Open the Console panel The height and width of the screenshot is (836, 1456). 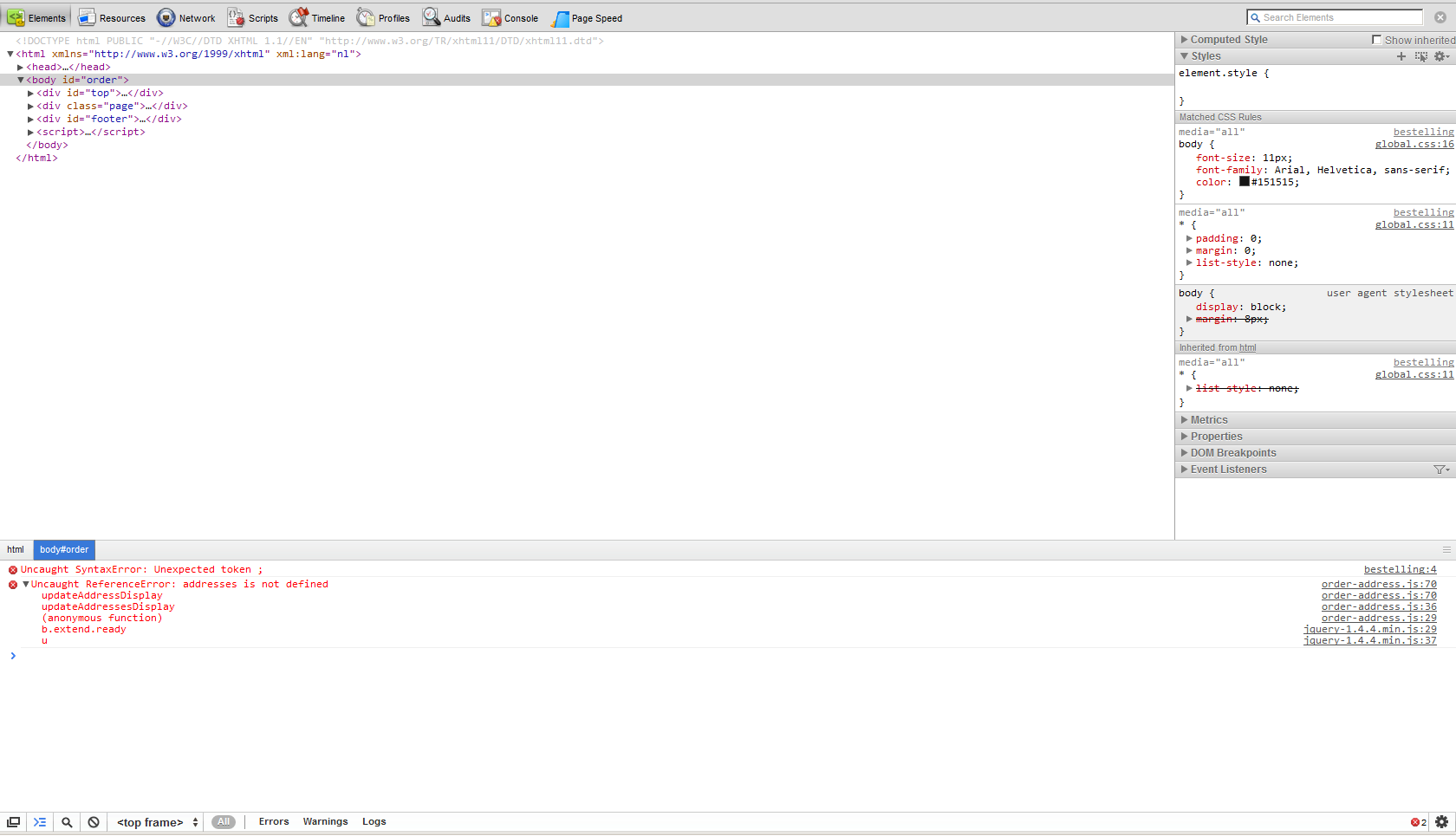click(510, 17)
